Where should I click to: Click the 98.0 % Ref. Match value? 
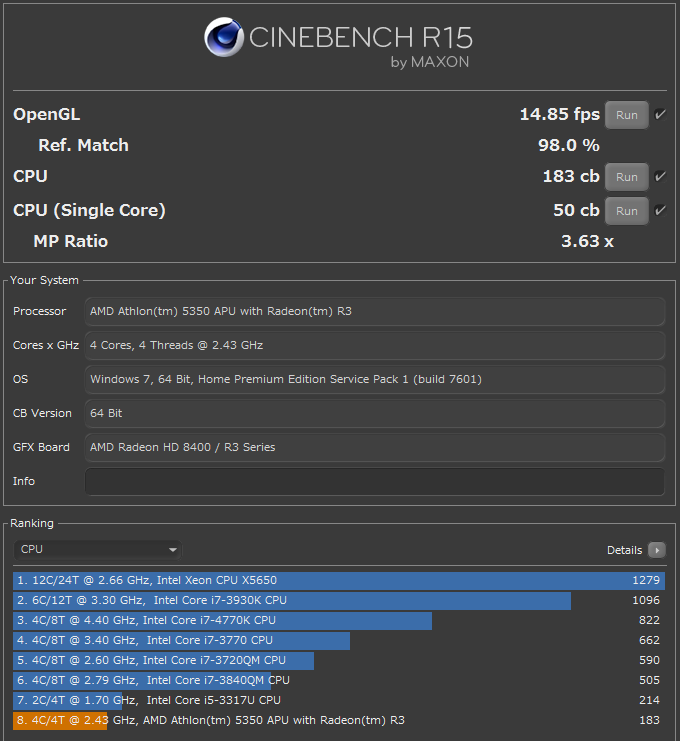[568, 145]
